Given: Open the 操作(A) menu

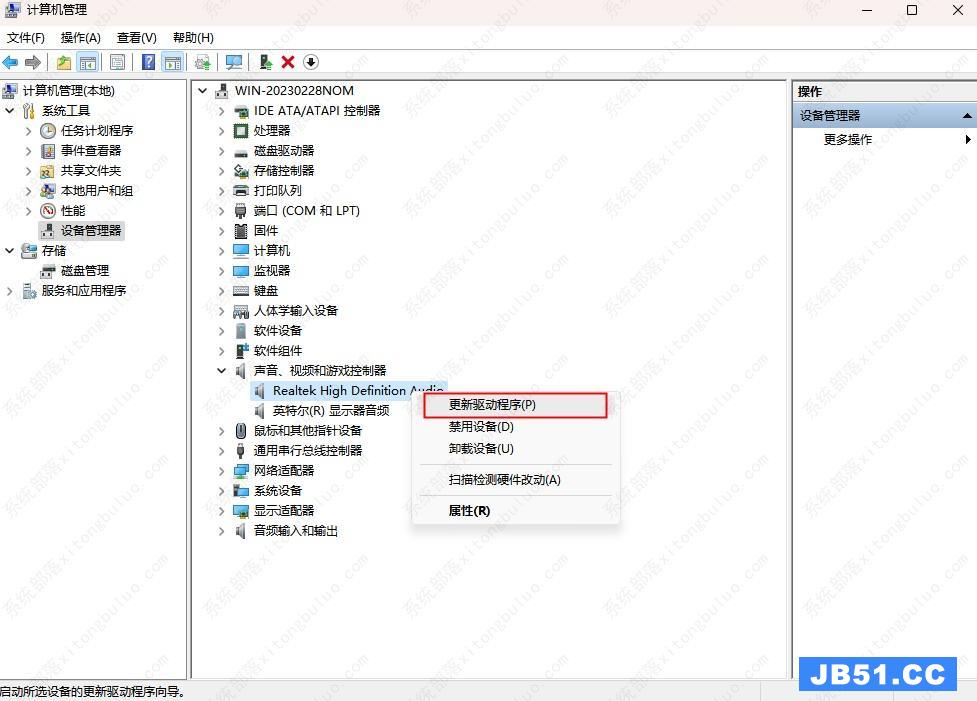Looking at the screenshot, I should (x=81, y=37).
